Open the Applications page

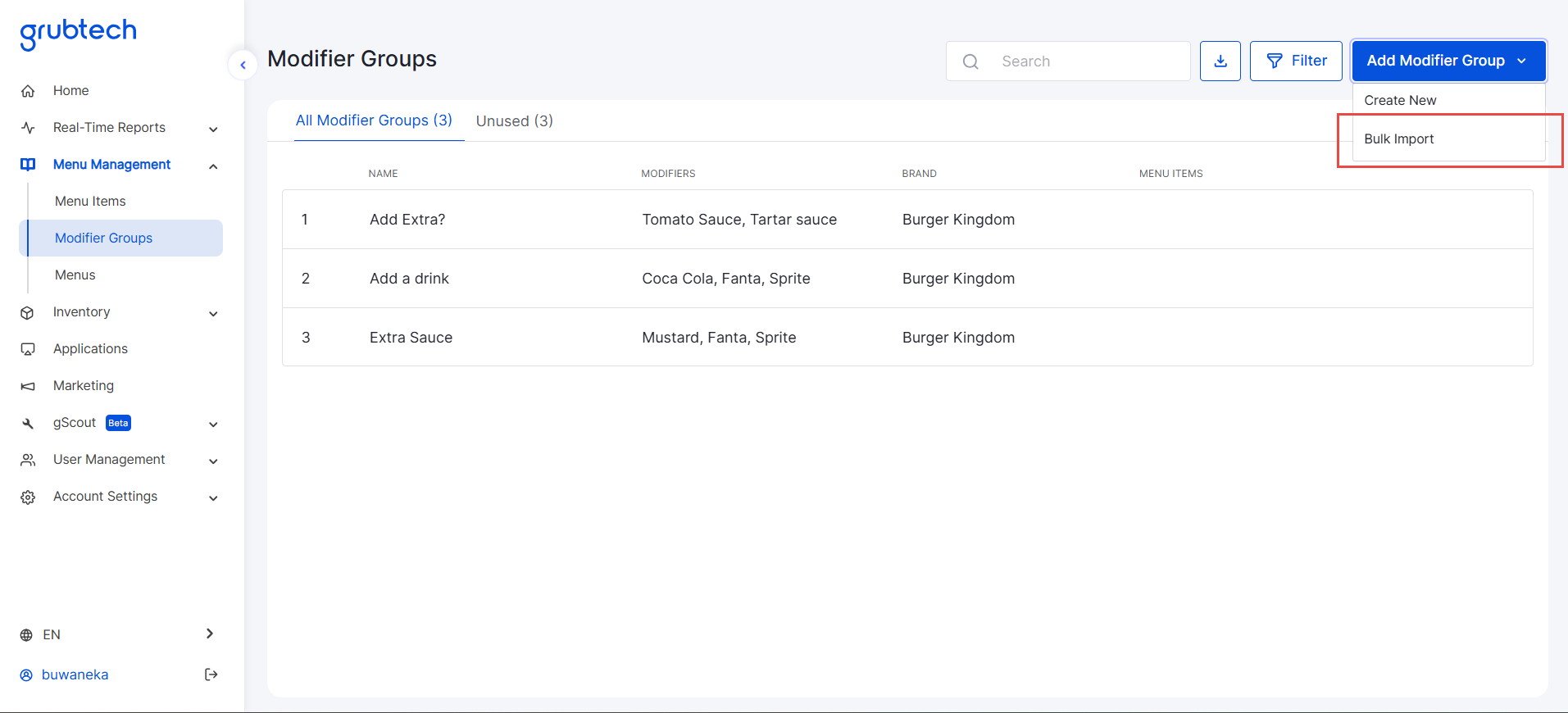tap(90, 349)
